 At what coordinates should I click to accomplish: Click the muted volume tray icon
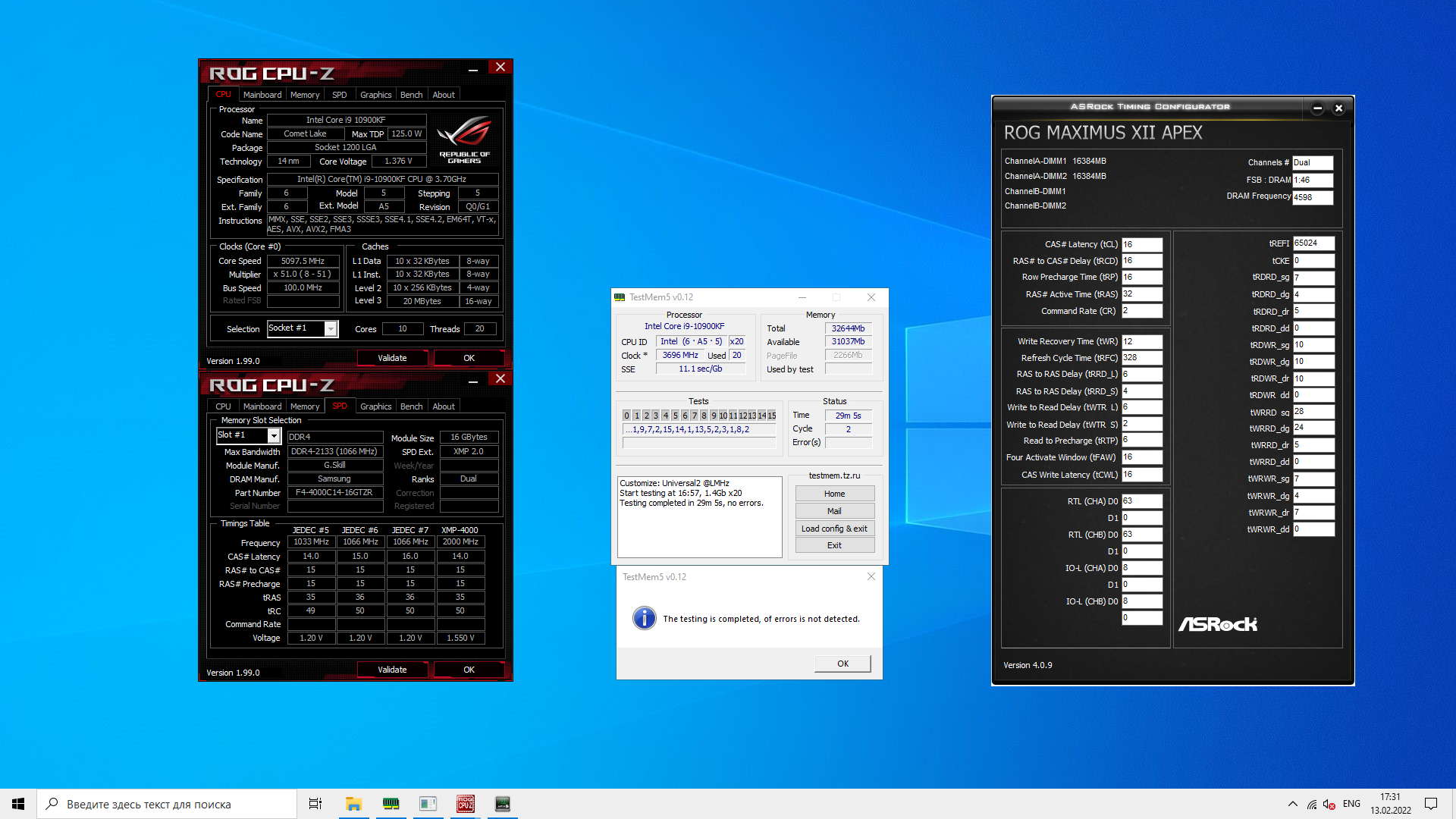(1329, 804)
